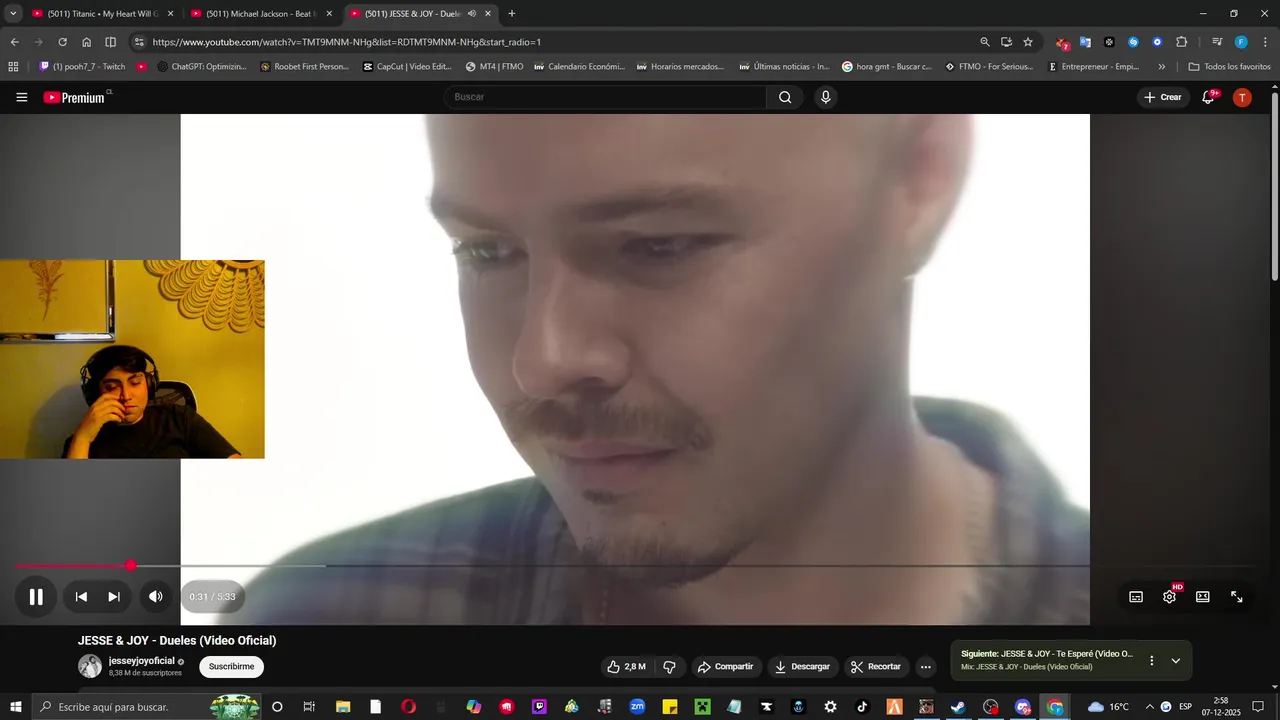Screen dimensions: 1280x720
Task: Open the pooh7_7 Twitch bookmark
Action: point(82,67)
